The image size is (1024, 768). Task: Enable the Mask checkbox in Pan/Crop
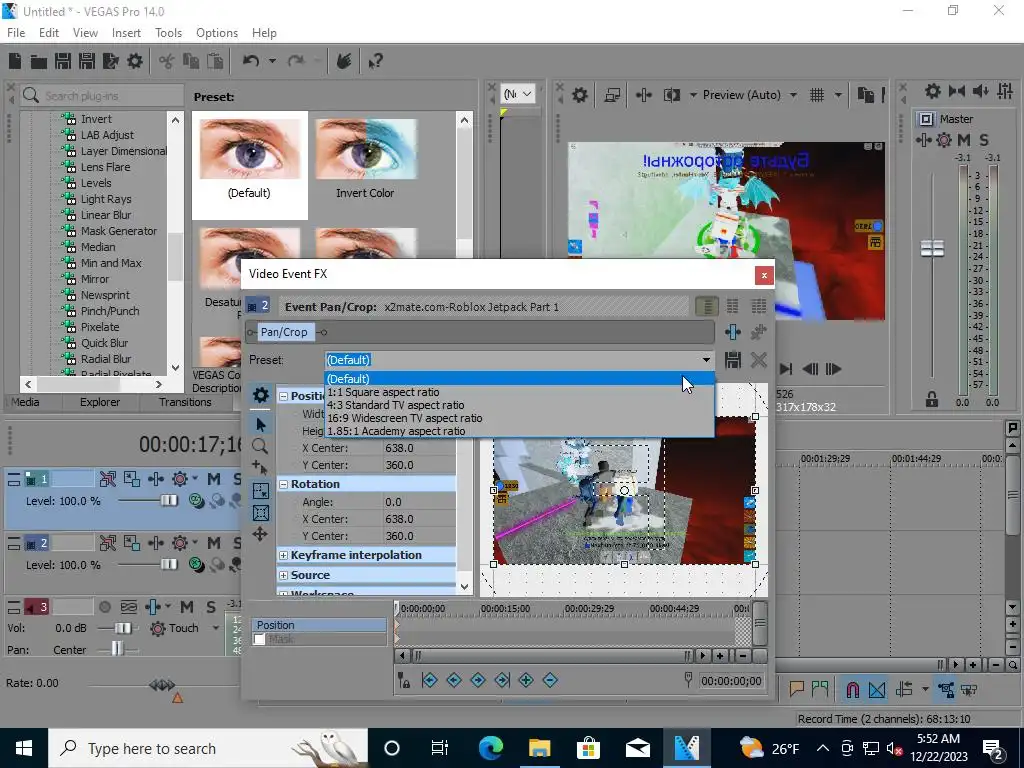coord(259,639)
